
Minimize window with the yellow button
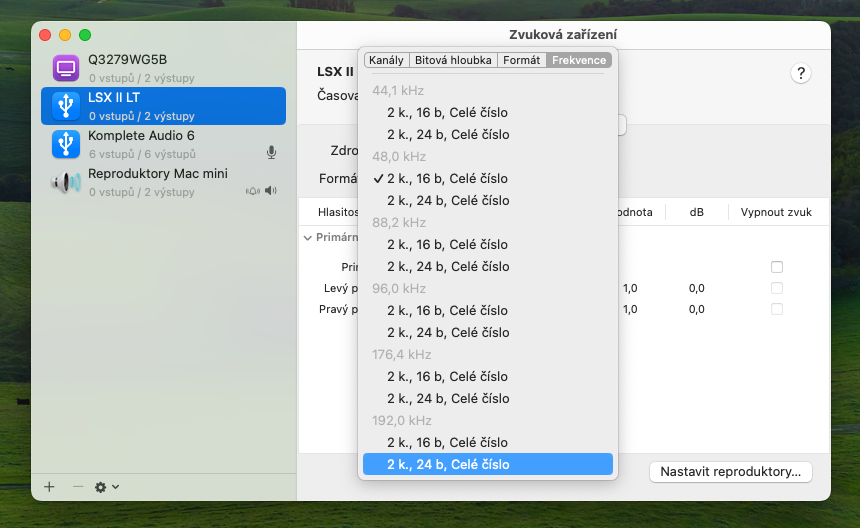pos(65,35)
